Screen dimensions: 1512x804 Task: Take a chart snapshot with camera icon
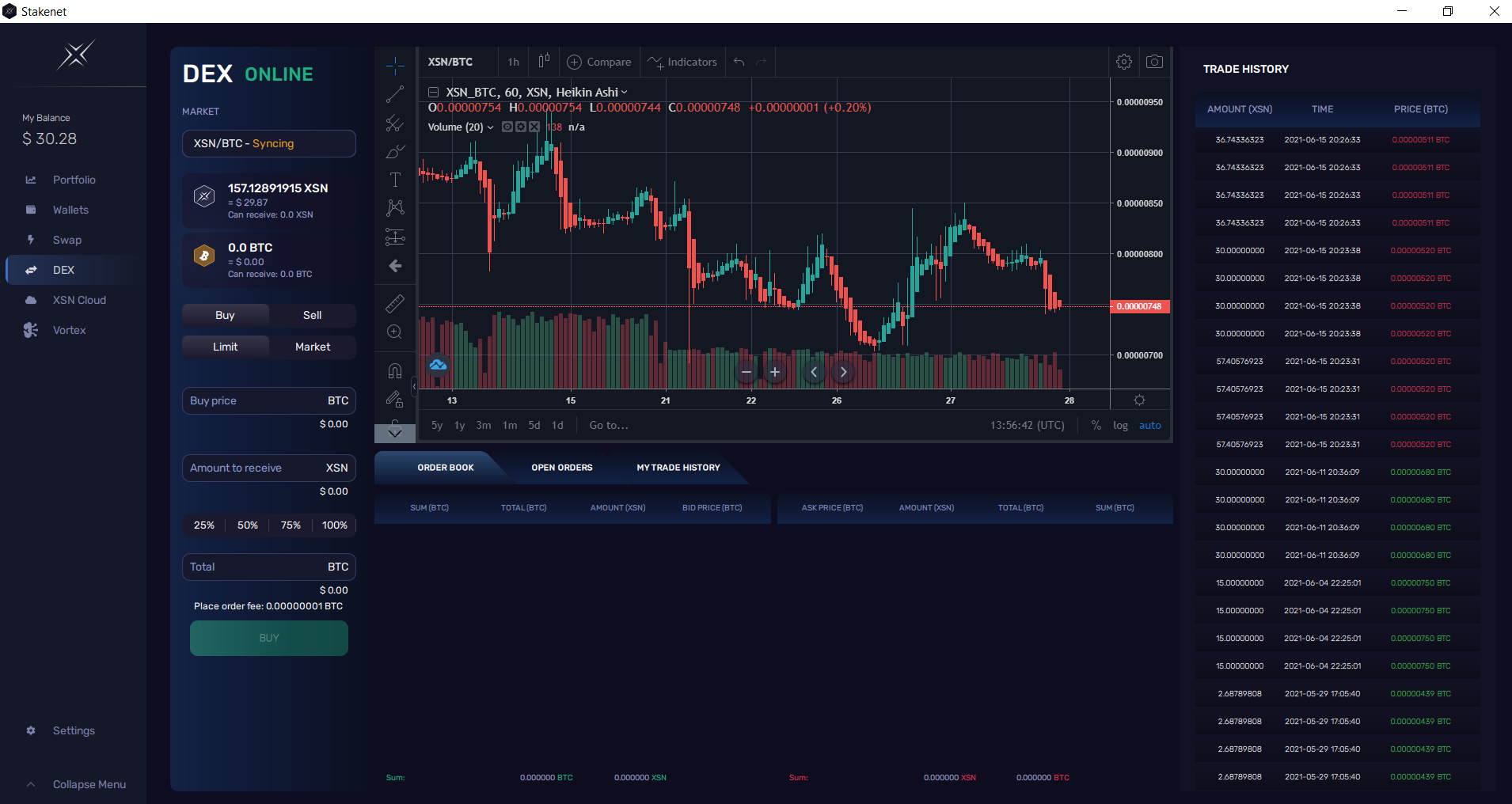pyautogui.click(x=1155, y=62)
